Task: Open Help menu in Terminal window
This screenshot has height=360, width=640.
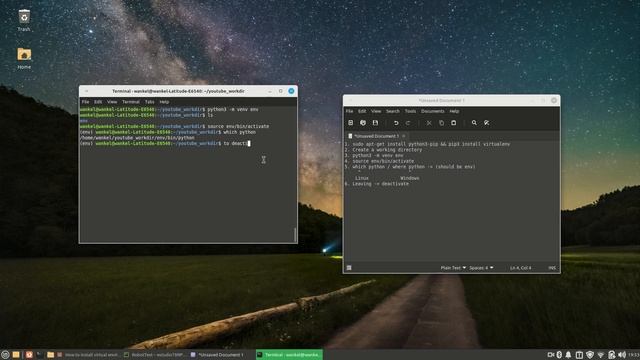Action: click(164, 102)
